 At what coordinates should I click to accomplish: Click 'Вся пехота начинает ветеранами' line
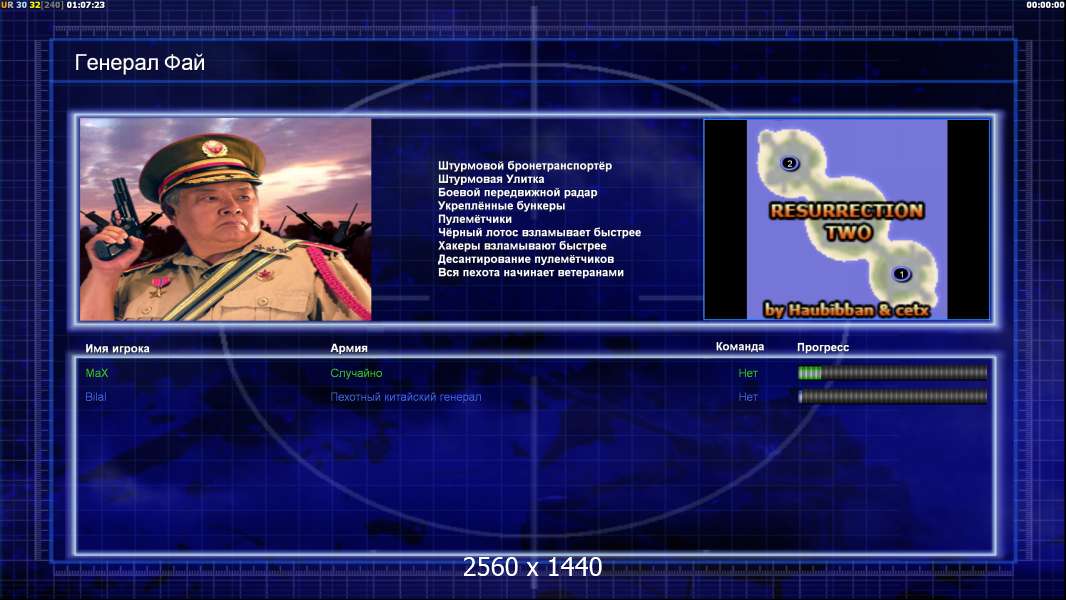[x=530, y=272]
